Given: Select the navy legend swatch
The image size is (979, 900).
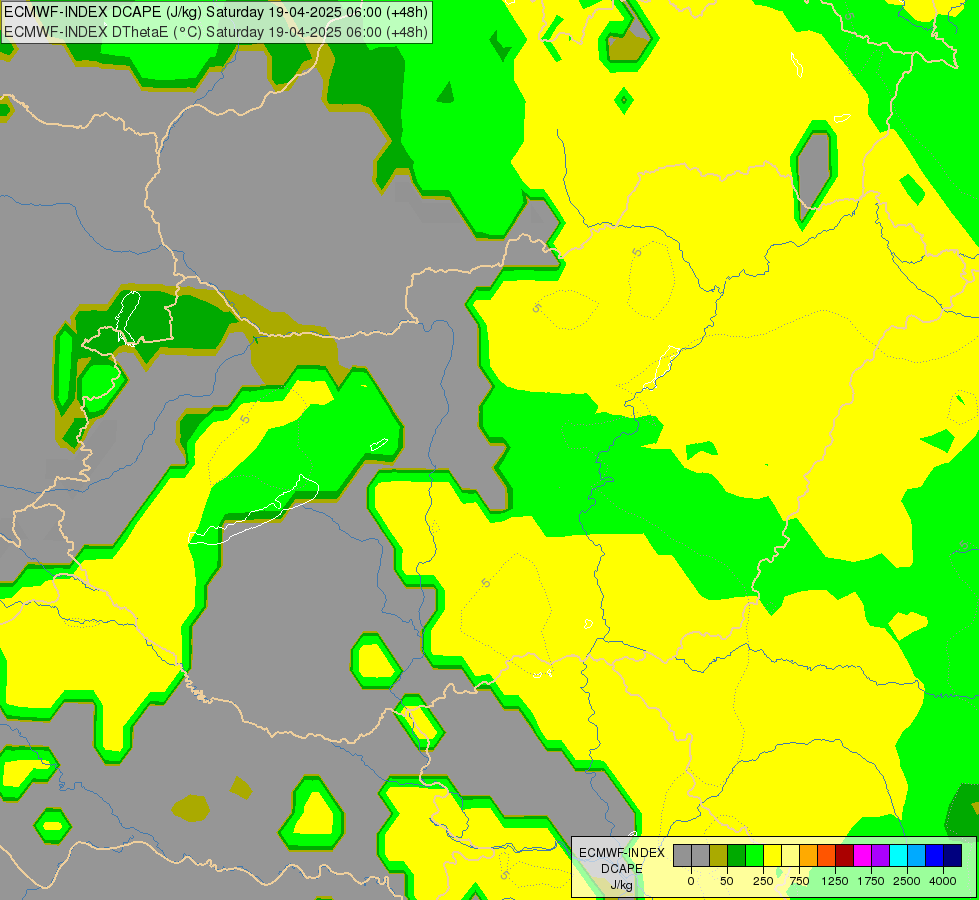Looking at the screenshot, I should point(953,856).
